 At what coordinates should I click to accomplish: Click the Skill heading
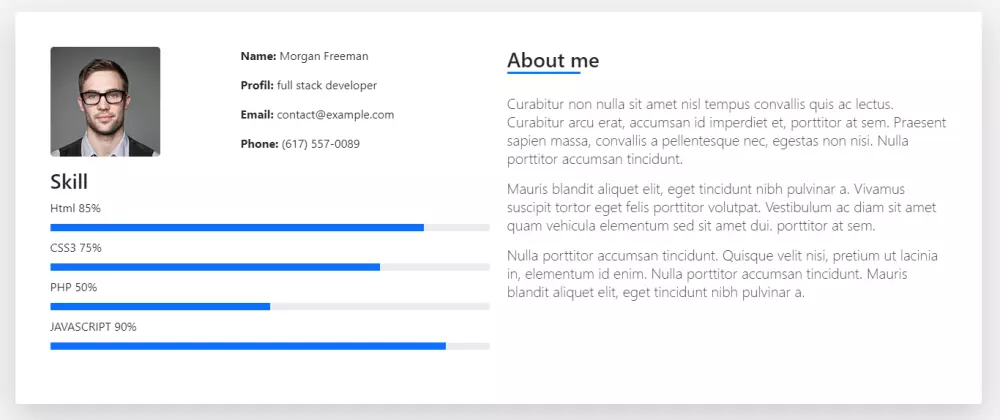coord(69,182)
